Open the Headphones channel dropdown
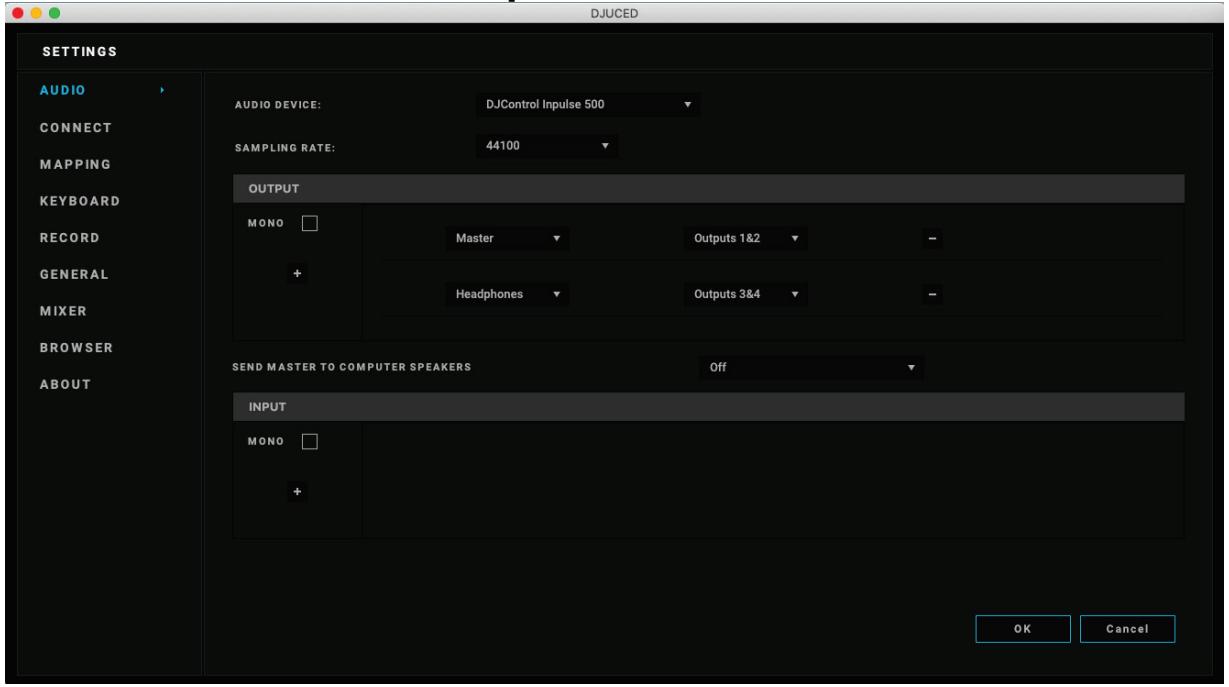The image size is (1229, 687). click(508, 294)
